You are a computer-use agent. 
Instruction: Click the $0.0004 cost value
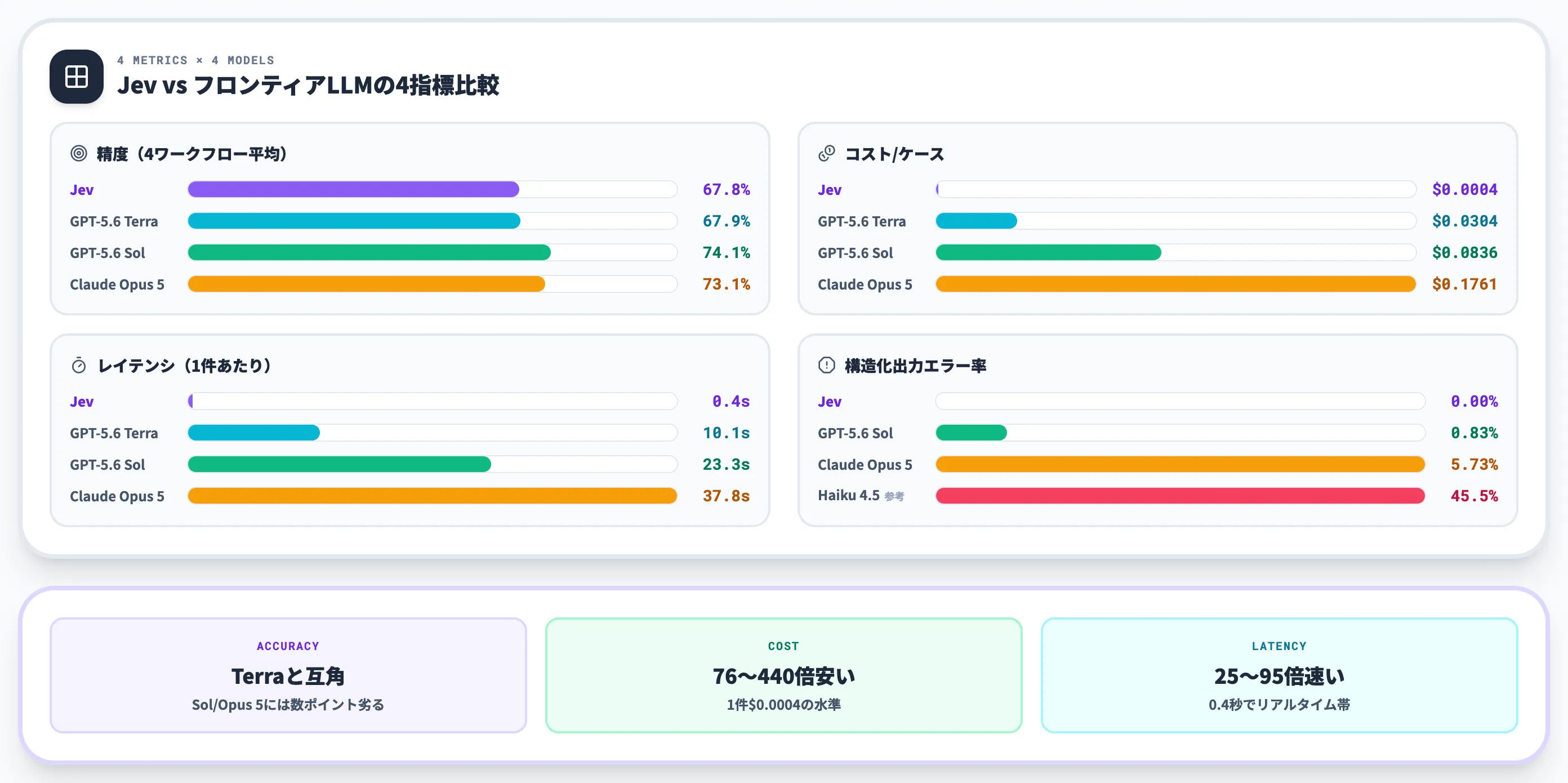pyautogui.click(x=1464, y=189)
